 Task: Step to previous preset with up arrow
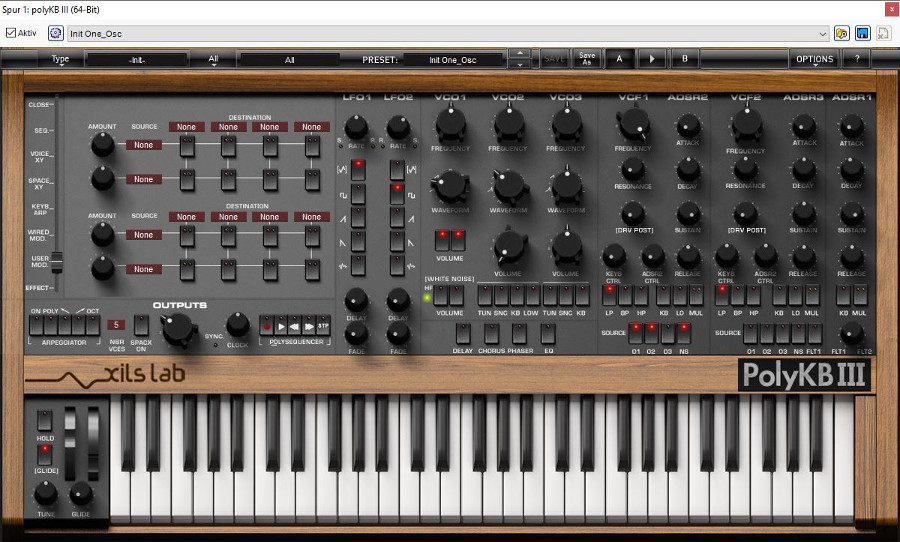[x=519, y=53]
